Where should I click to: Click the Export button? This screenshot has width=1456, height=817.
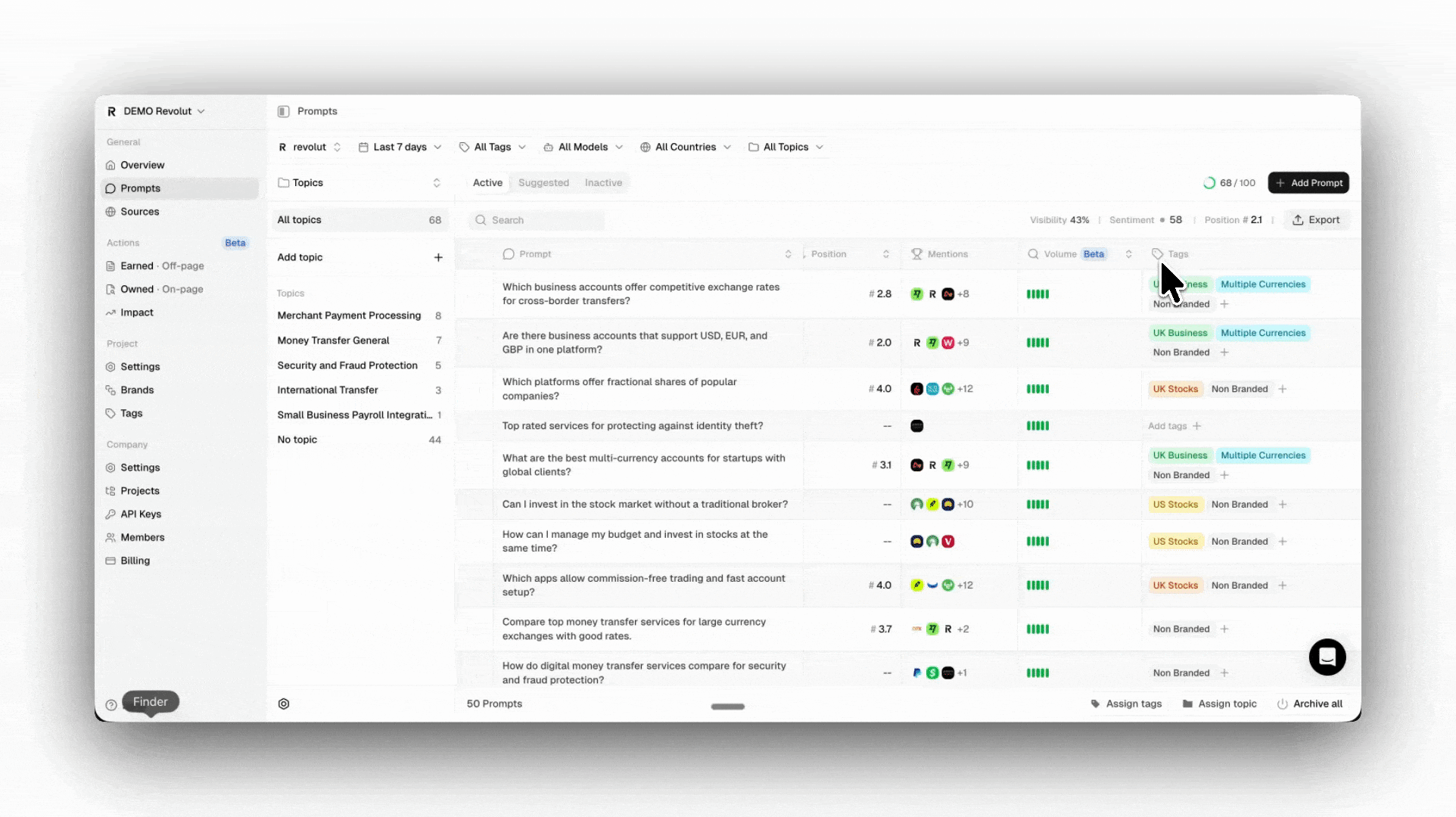[1316, 220]
